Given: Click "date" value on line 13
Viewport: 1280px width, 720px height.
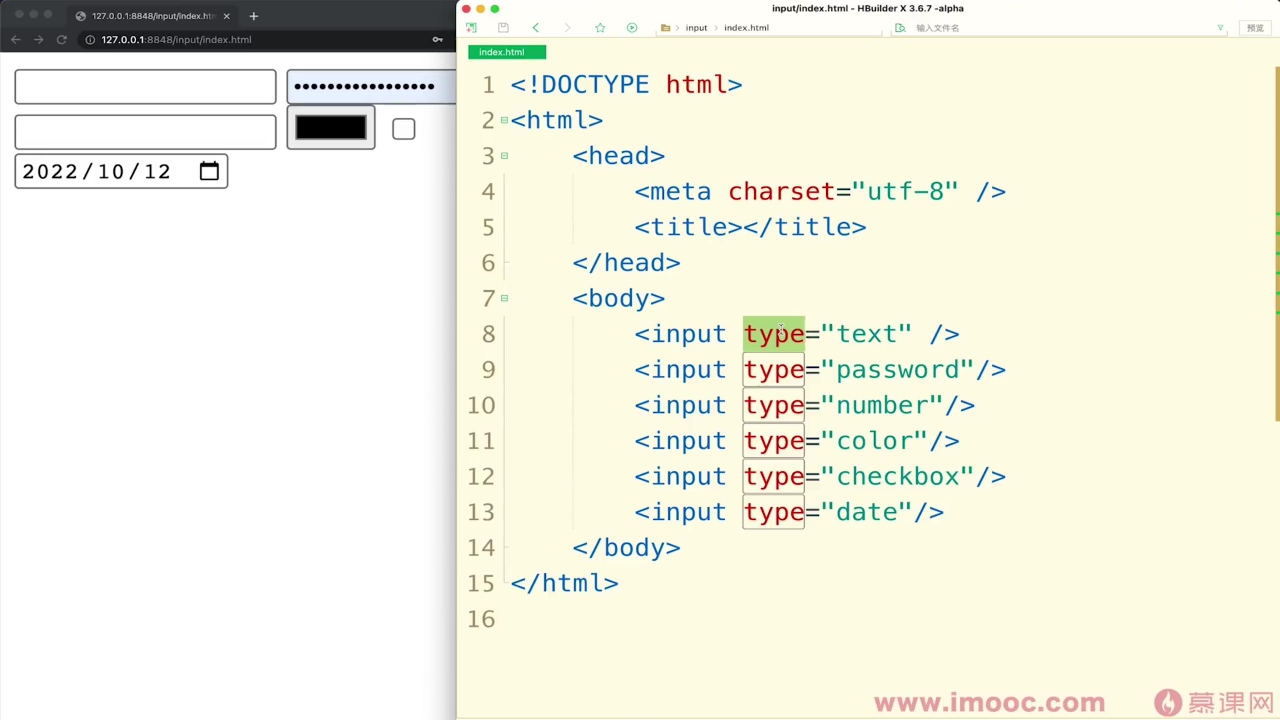Looking at the screenshot, I should 867,512.
